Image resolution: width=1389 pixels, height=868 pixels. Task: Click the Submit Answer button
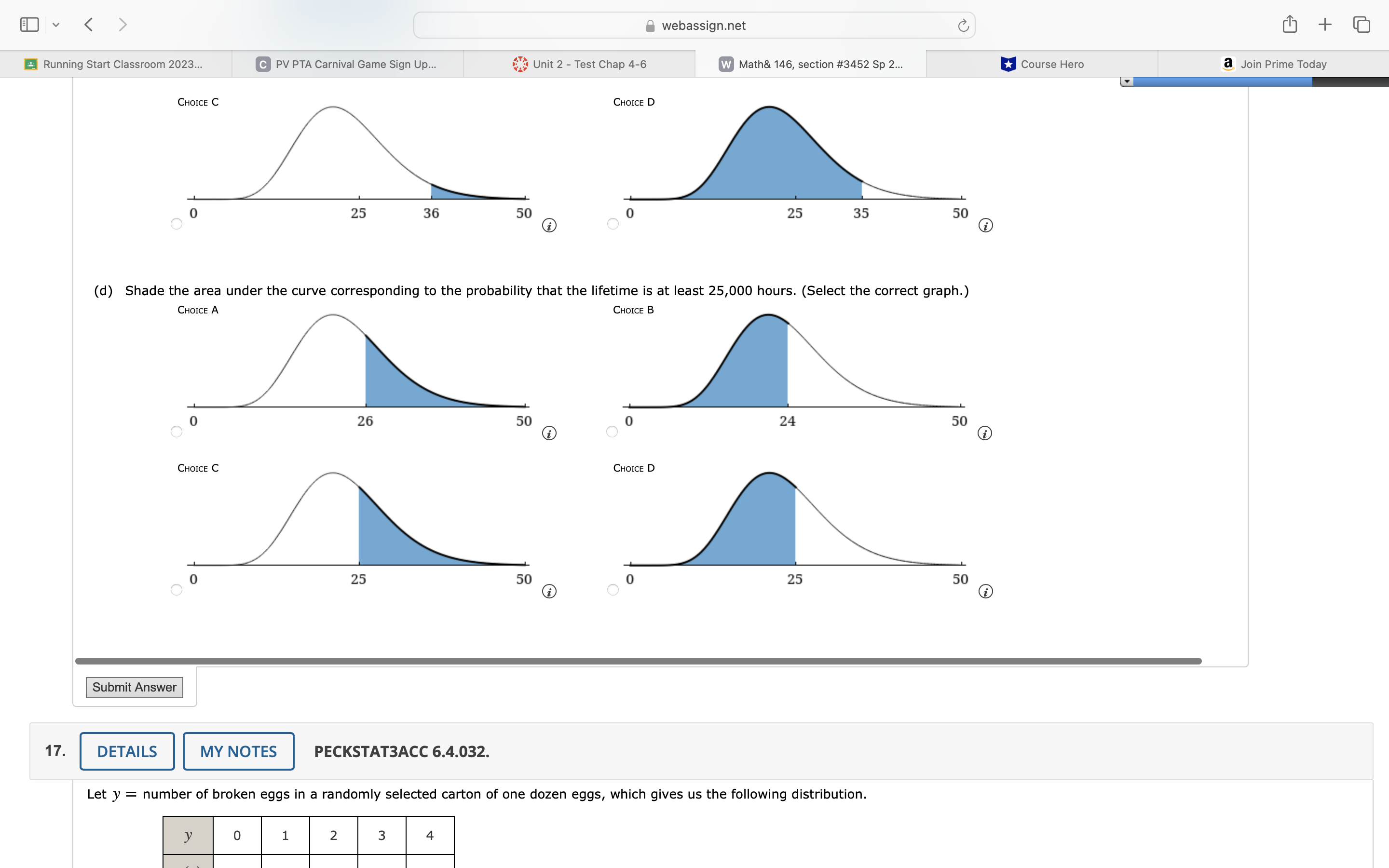134,687
